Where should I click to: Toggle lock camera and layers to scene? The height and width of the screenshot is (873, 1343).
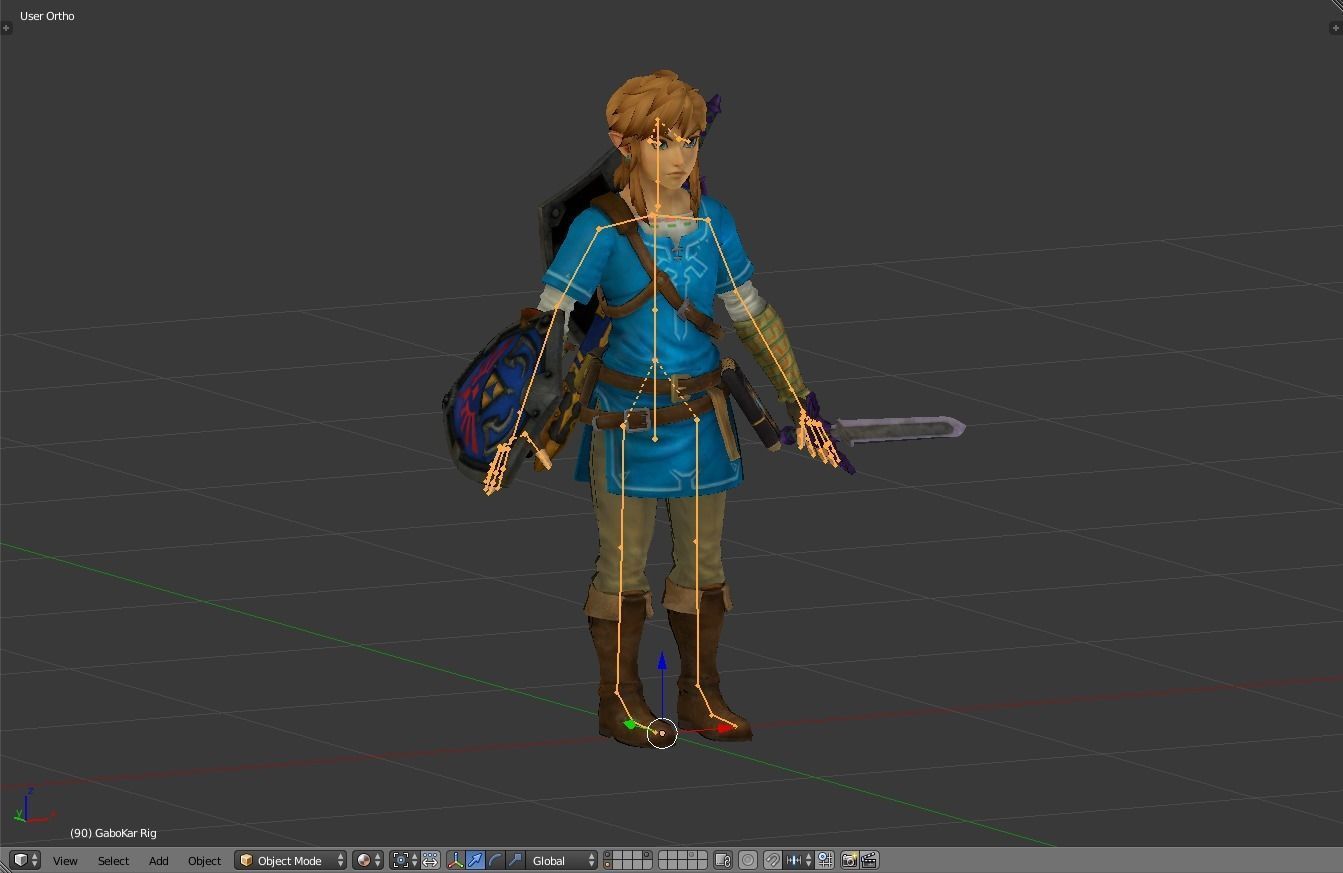pyautogui.click(x=723, y=860)
